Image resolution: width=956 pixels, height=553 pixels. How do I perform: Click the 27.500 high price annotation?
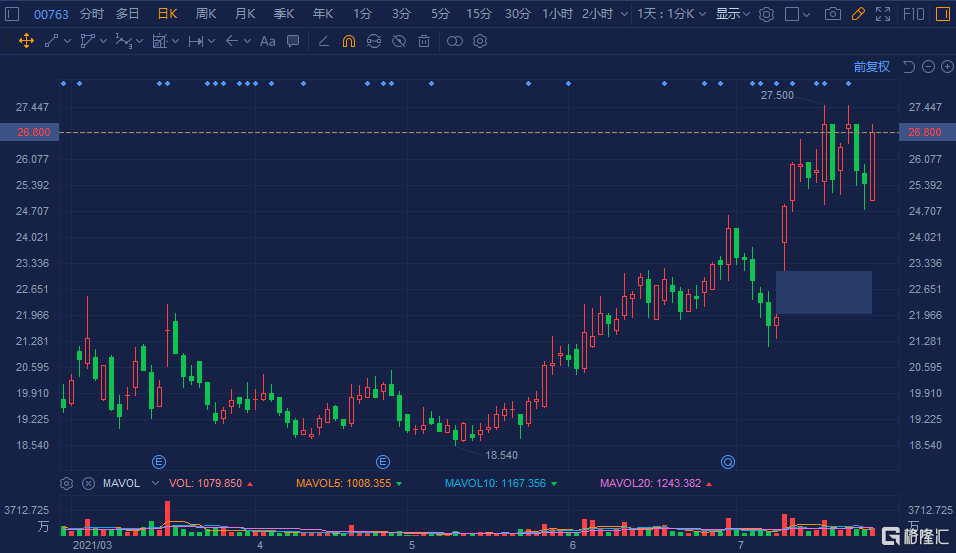click(x=777, y=95)
